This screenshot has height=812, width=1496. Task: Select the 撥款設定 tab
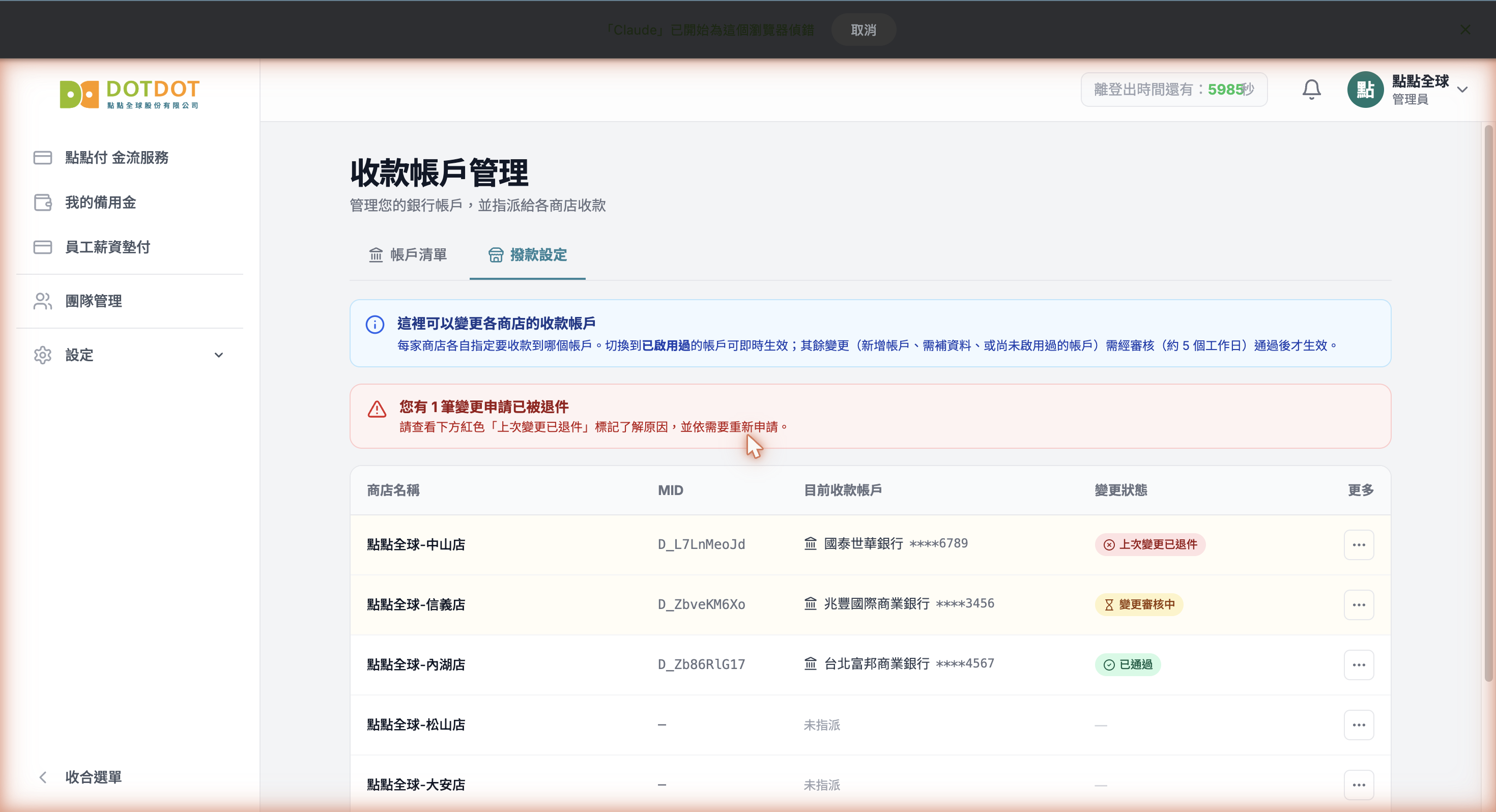[x=527, y=255]
